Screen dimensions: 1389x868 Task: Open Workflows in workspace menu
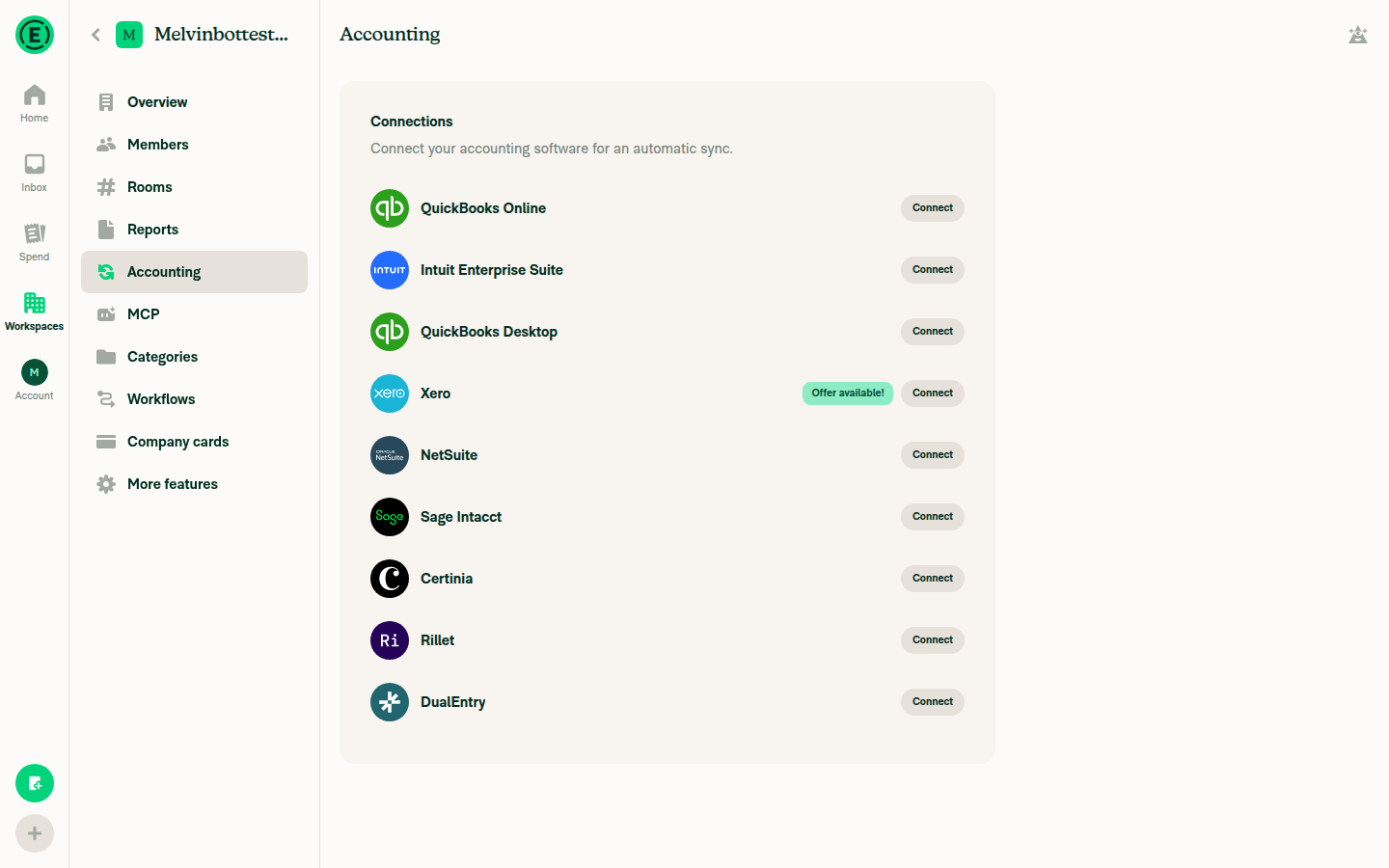click(194, 399)
